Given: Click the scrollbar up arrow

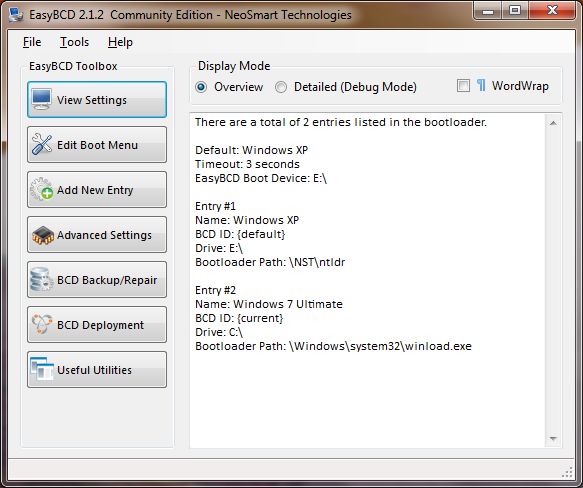Looking at the screenshot, I should (x=553, y=123).
